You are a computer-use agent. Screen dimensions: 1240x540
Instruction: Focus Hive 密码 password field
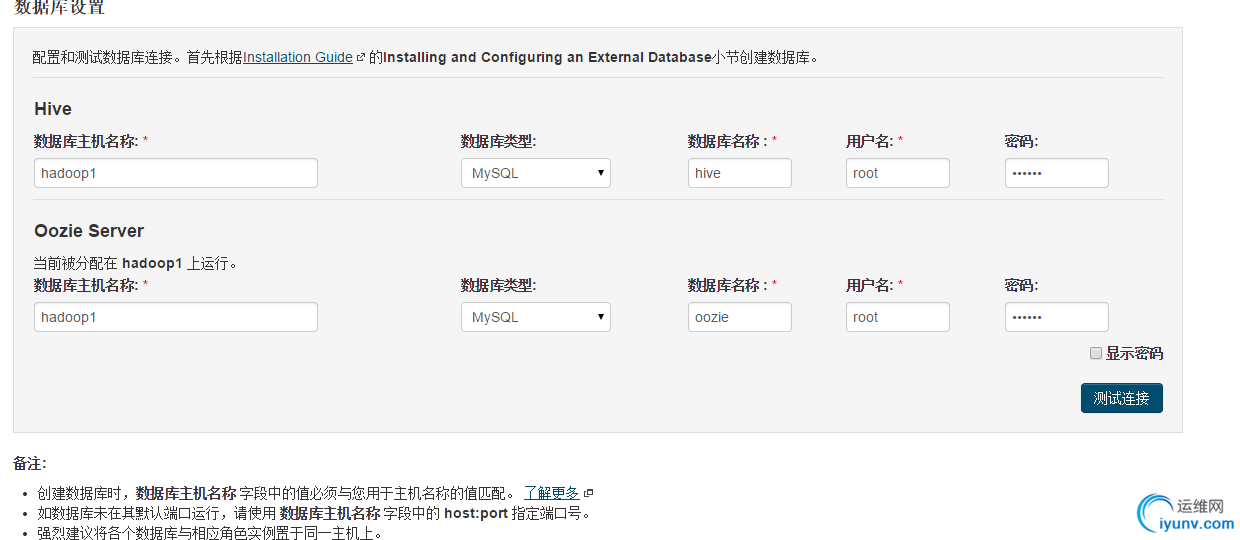[x=1057, y=173]
